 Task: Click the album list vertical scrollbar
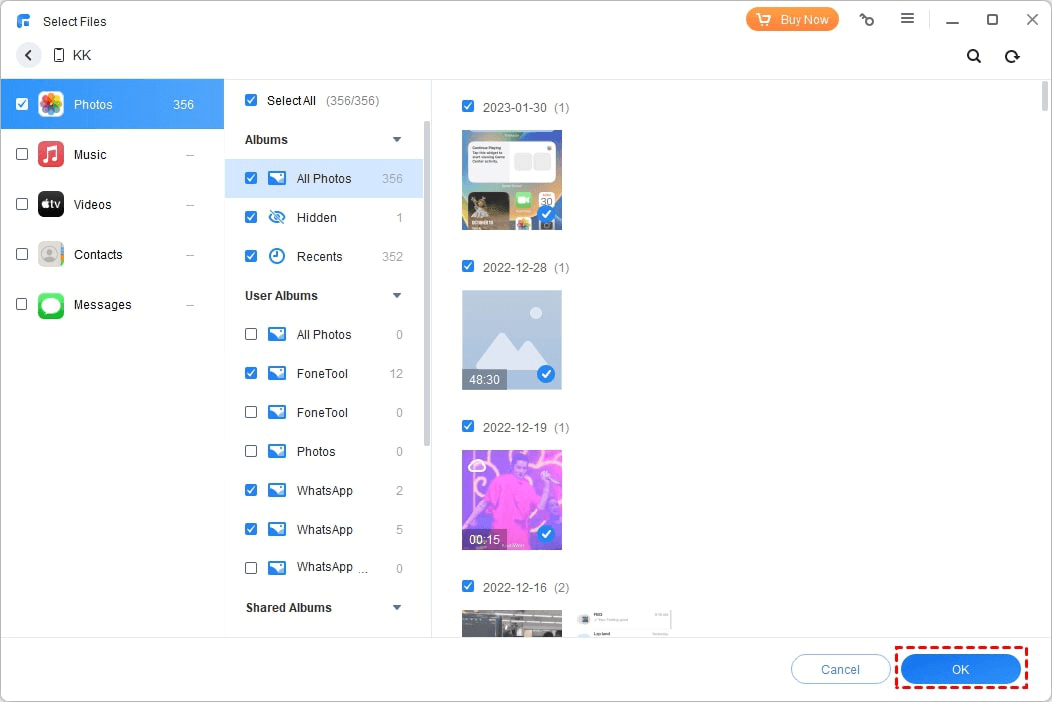(x=428, y=280)
